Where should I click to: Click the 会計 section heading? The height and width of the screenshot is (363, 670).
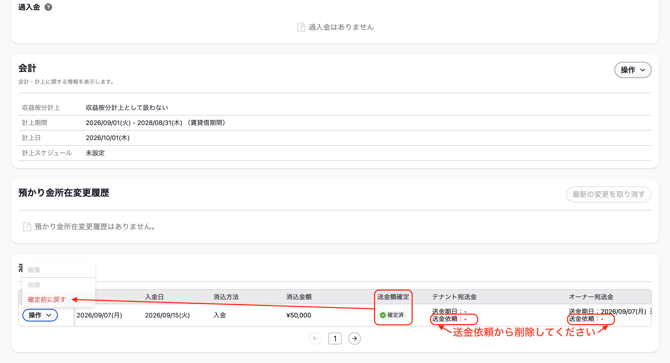coord(27,68)
